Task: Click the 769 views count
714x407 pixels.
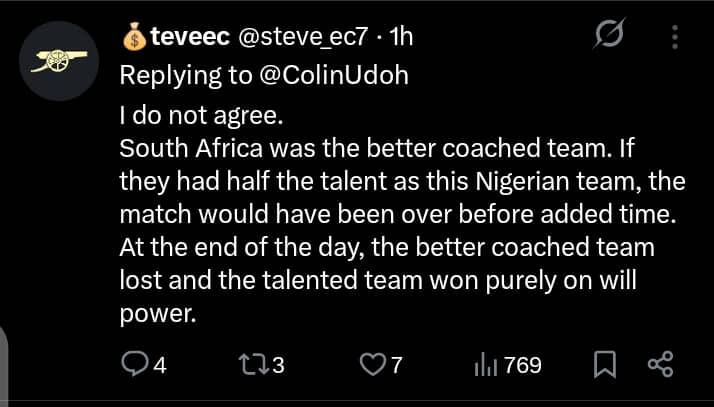Action: click(x=522, y=366)
